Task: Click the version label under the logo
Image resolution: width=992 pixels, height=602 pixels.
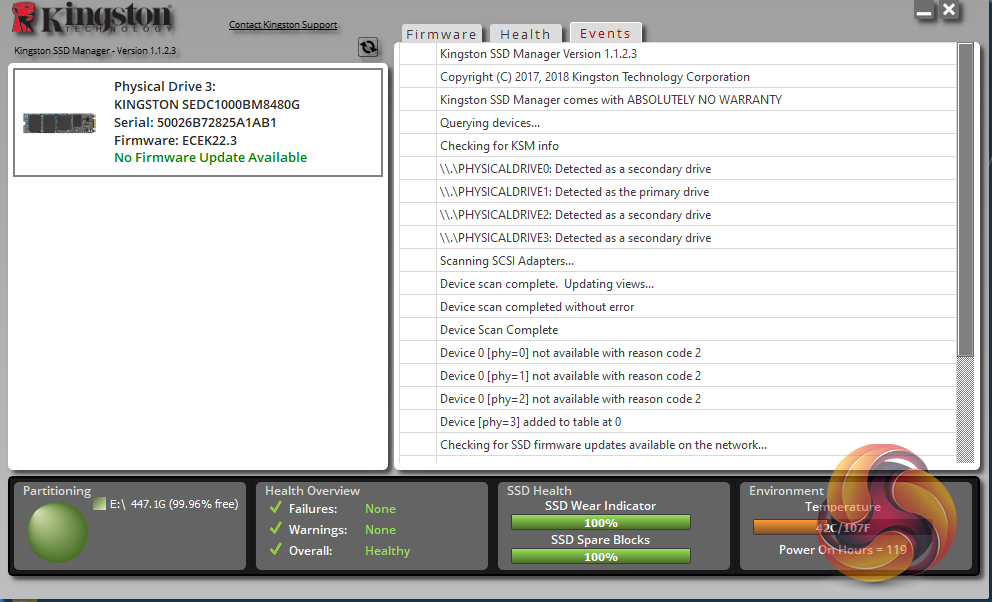Action: 95,51
